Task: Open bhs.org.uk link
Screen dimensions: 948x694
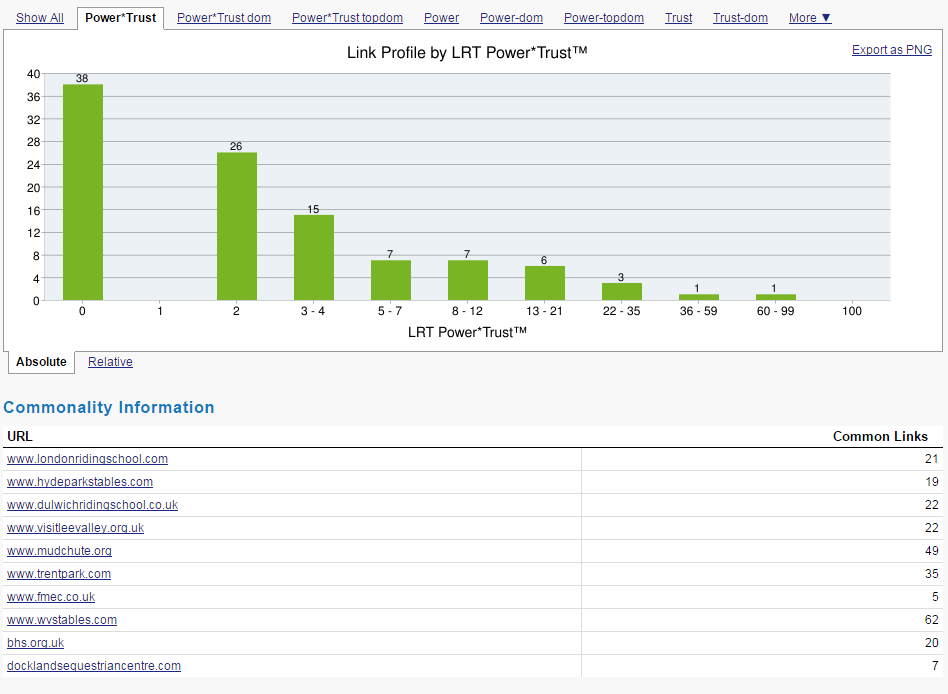Action: pos(35,643)
